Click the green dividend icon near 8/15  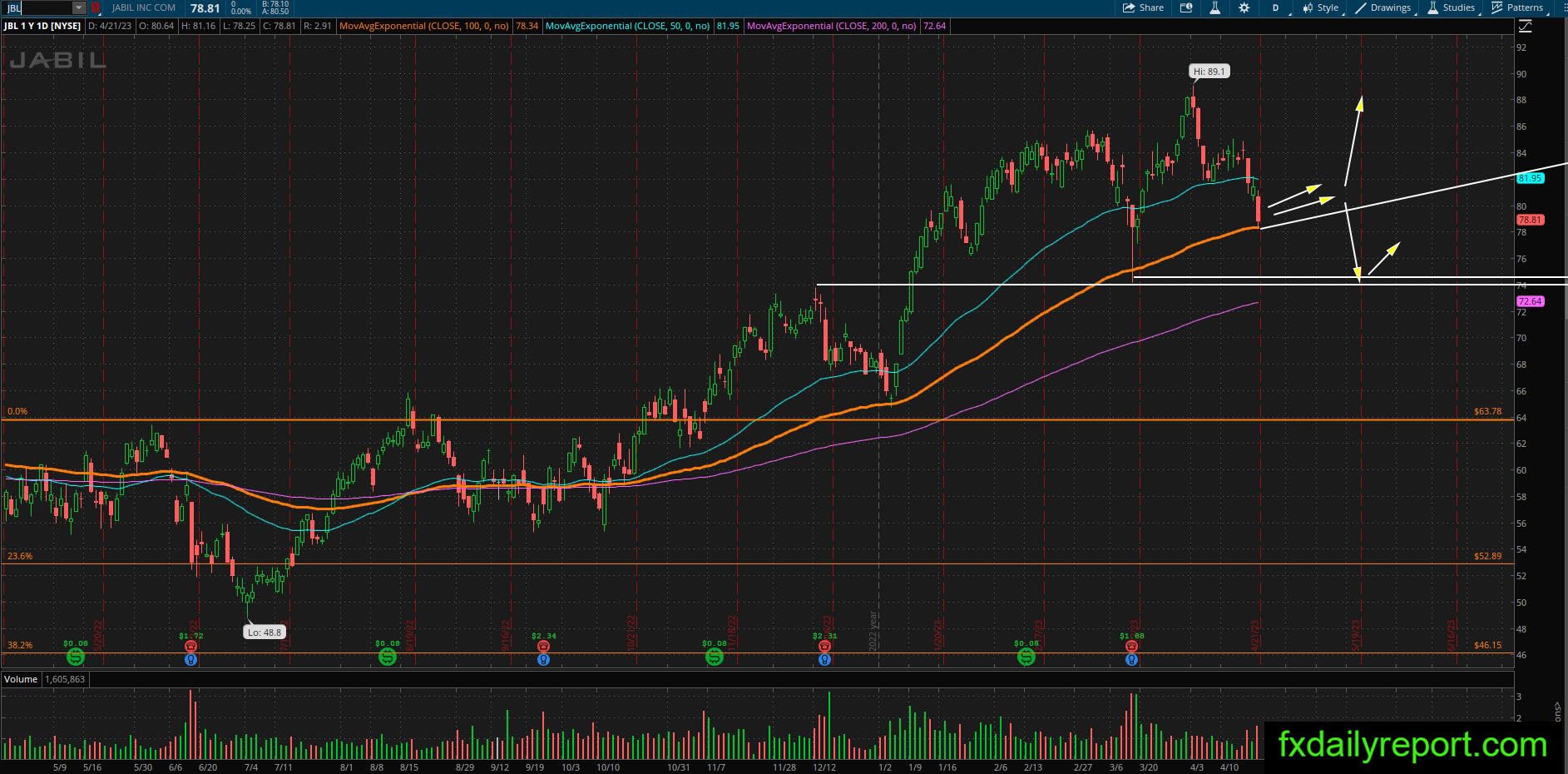pyautogui.click(x=387, y=657)
